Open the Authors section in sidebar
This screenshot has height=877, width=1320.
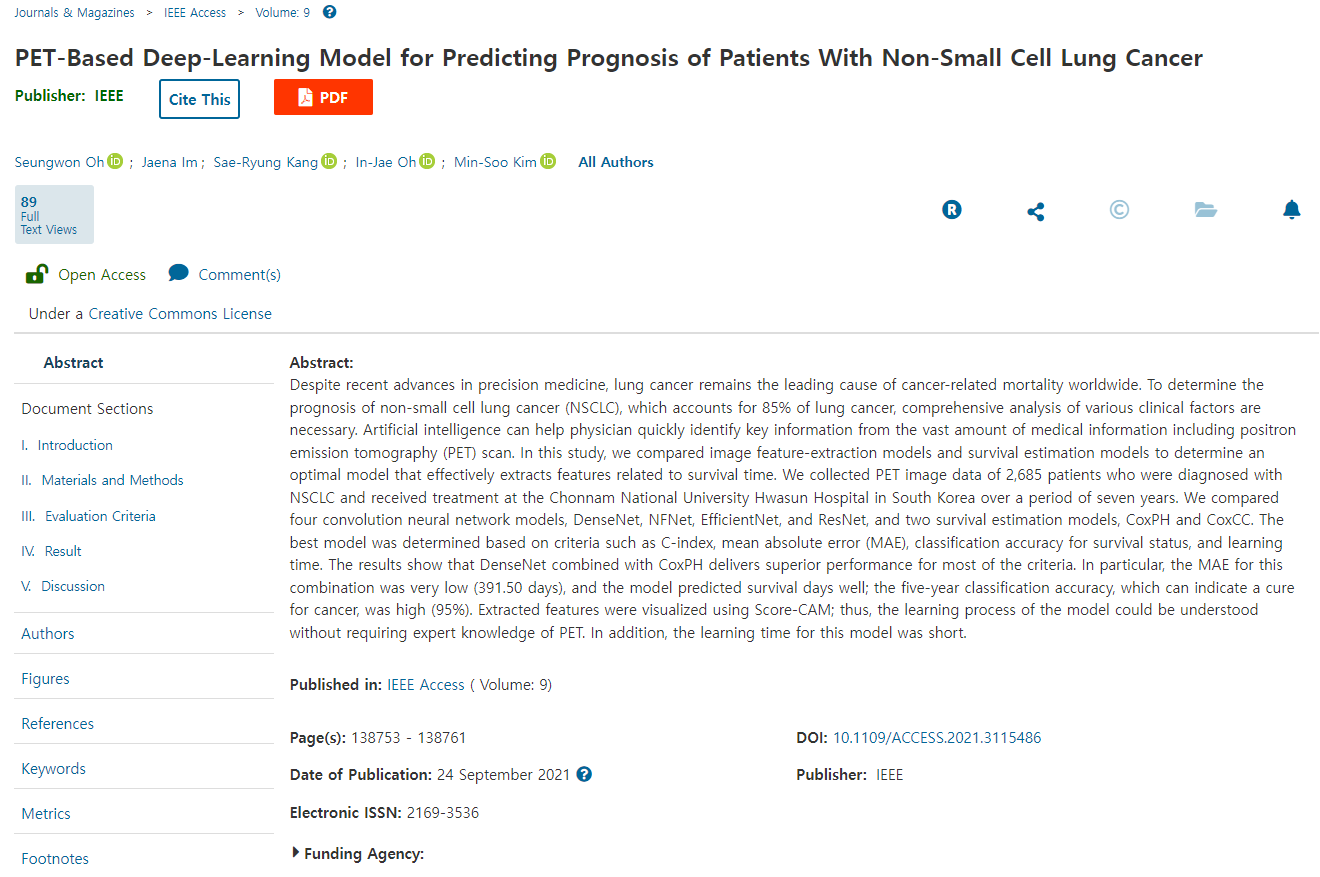[48, 633]
